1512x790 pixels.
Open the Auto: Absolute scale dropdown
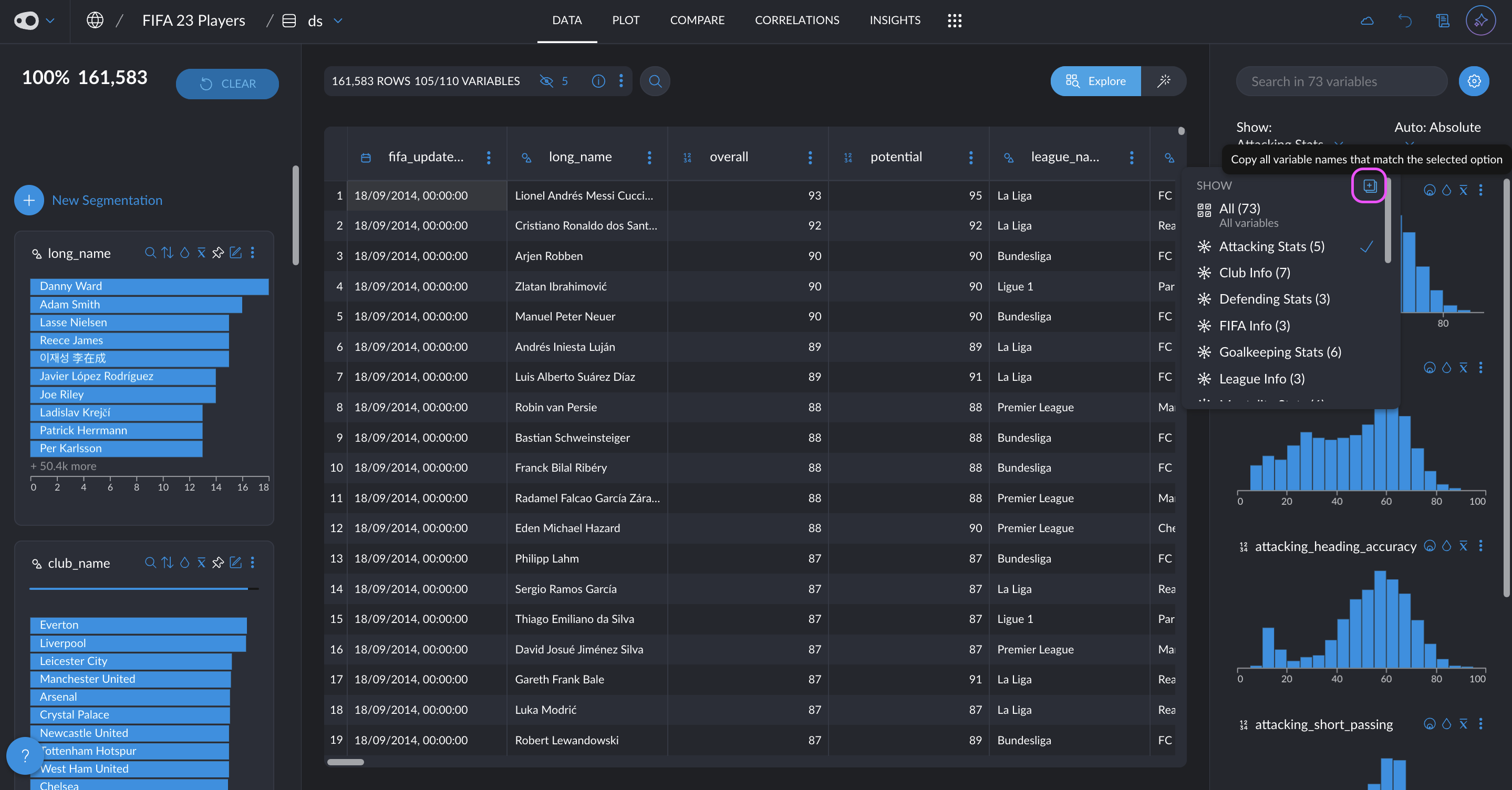pyautogui.click(x=1437, y=127)
